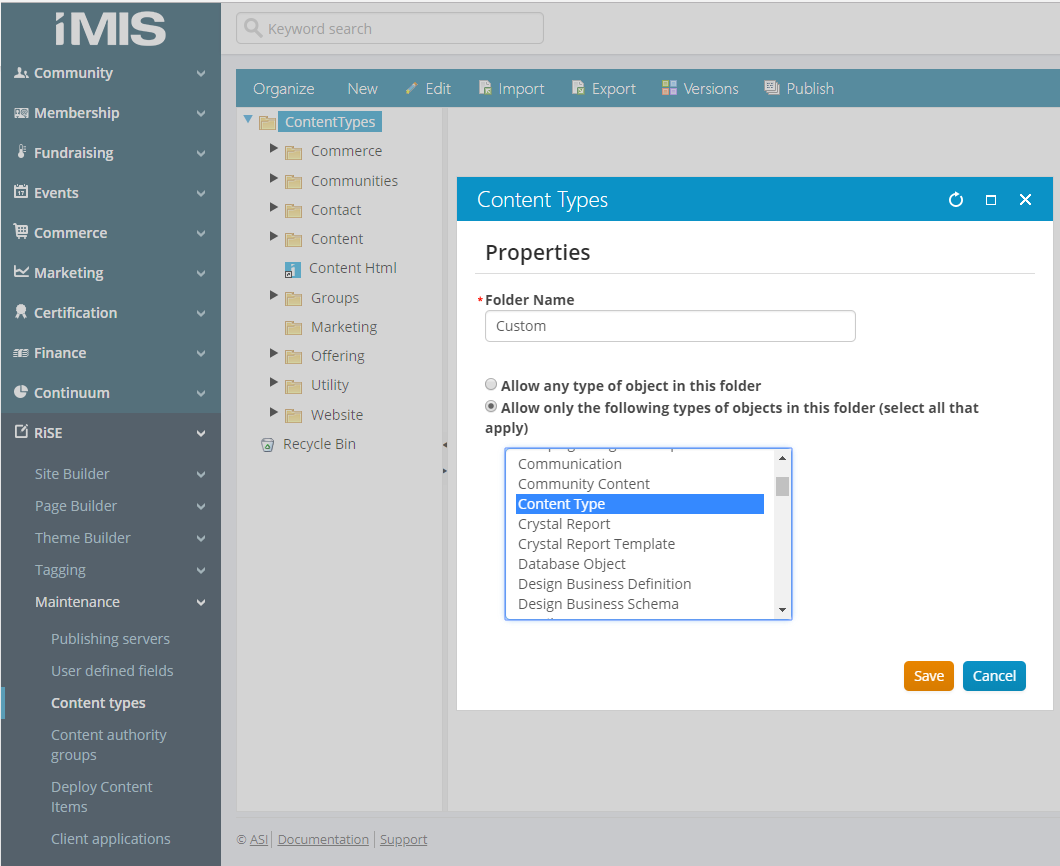
Task: Collapse the ContentTypes root folder
Action: [x=248, y=120]
